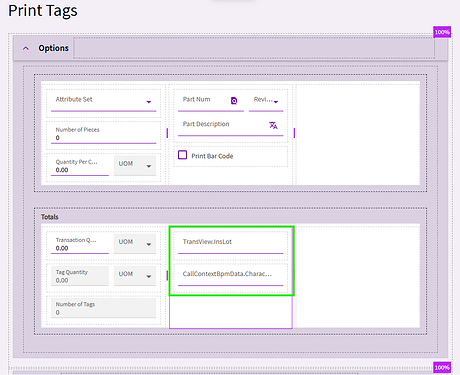Click the Number of Tags field
The height and width of the screenshot is (375, 460).
tap(103, 308)
